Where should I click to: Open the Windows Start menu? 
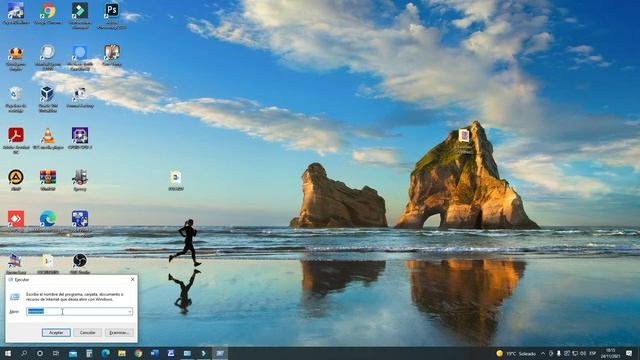click(x=8, y=353)
